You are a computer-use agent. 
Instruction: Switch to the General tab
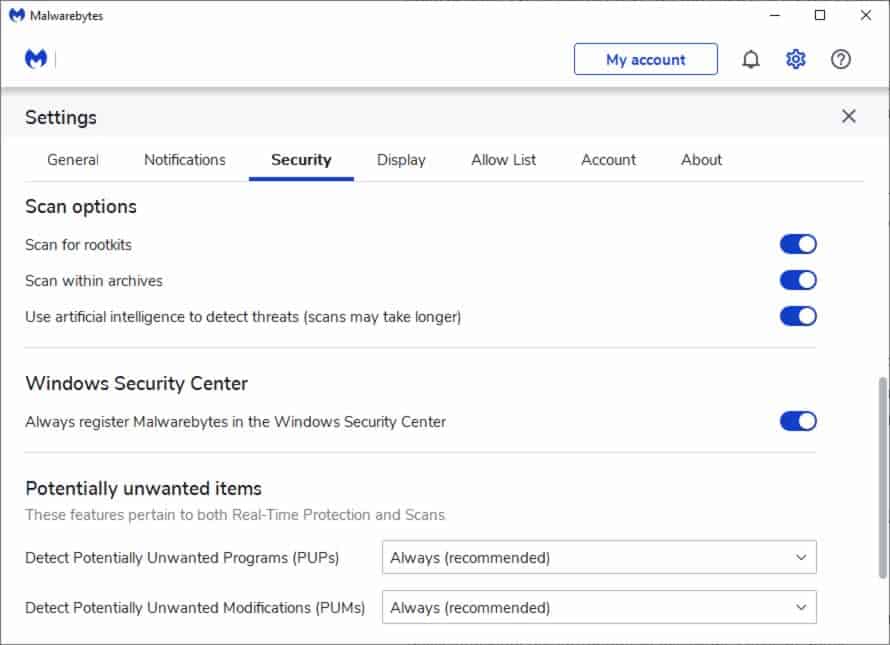[73, 160]
